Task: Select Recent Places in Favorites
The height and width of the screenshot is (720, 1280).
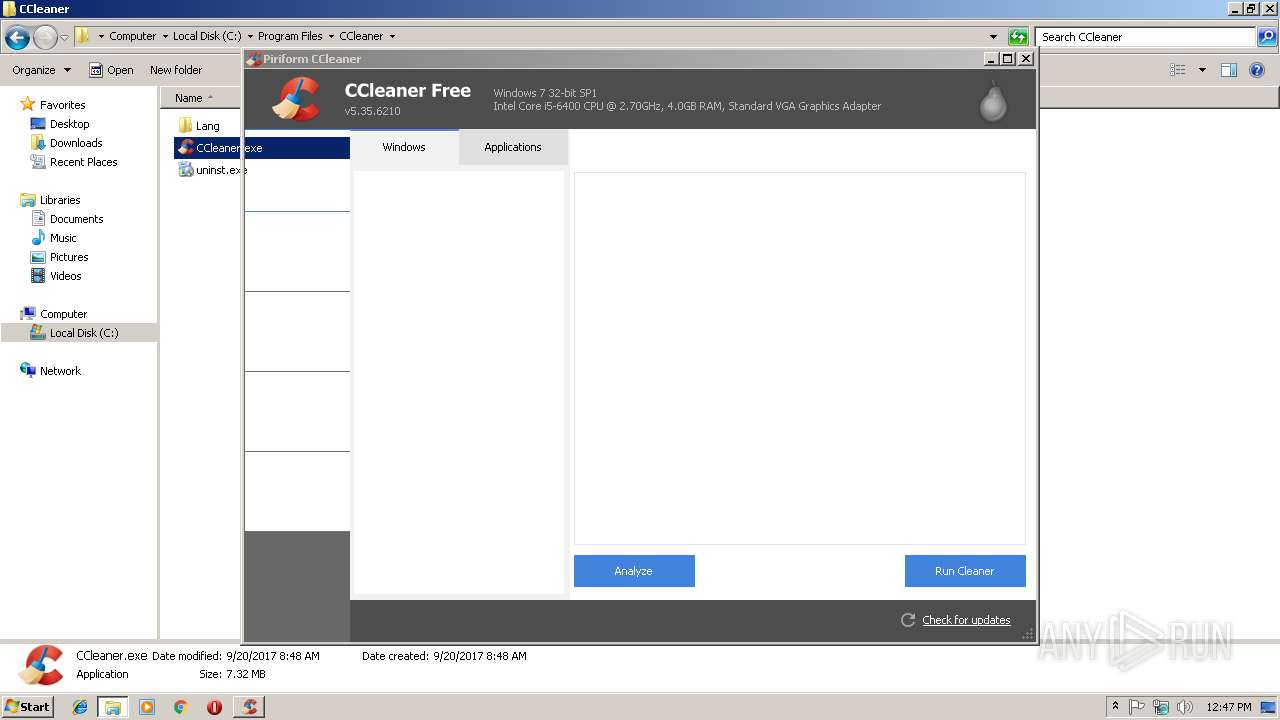Action: (x=83, y=162)
